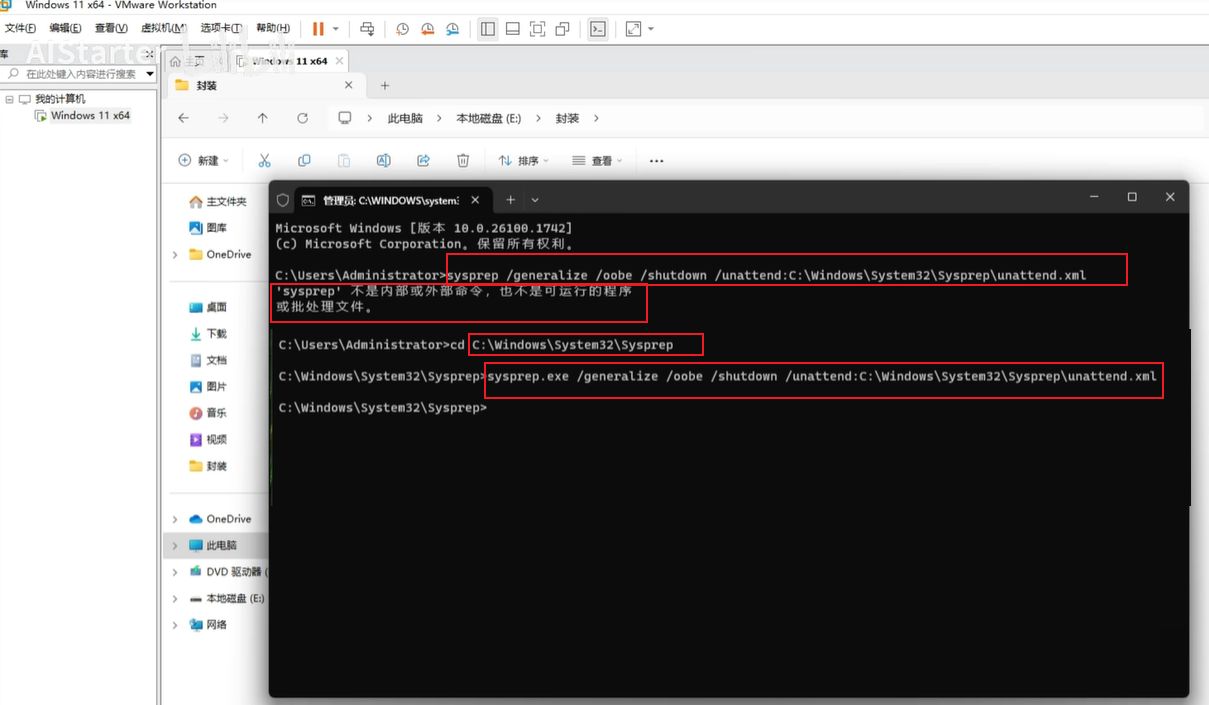Expand the 此电脑 tree node
Screen dimensions: 1209x705
pyautogui.click(x=175, y=546)
